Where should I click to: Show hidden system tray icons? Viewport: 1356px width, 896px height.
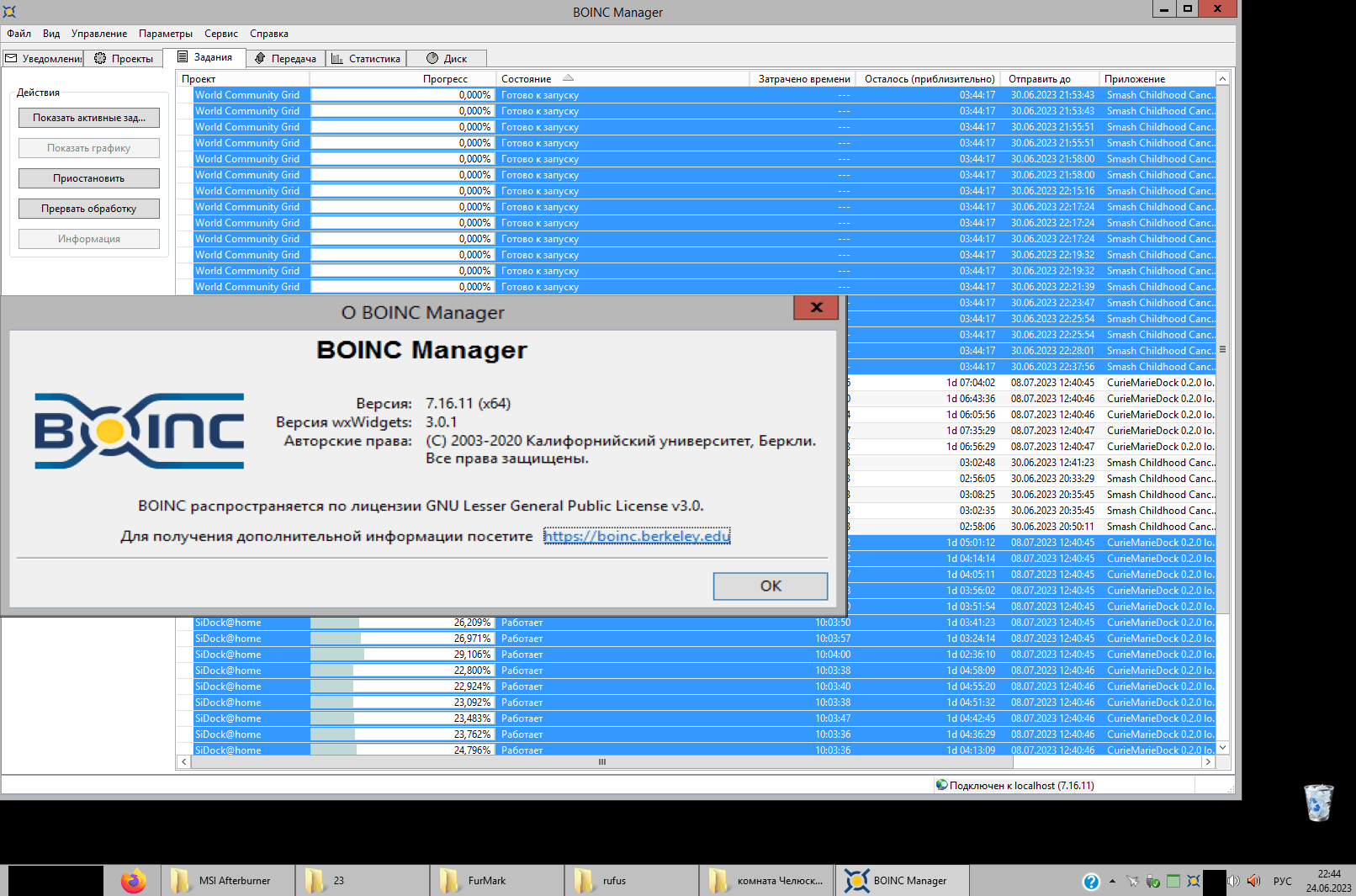coord(1112,882)
